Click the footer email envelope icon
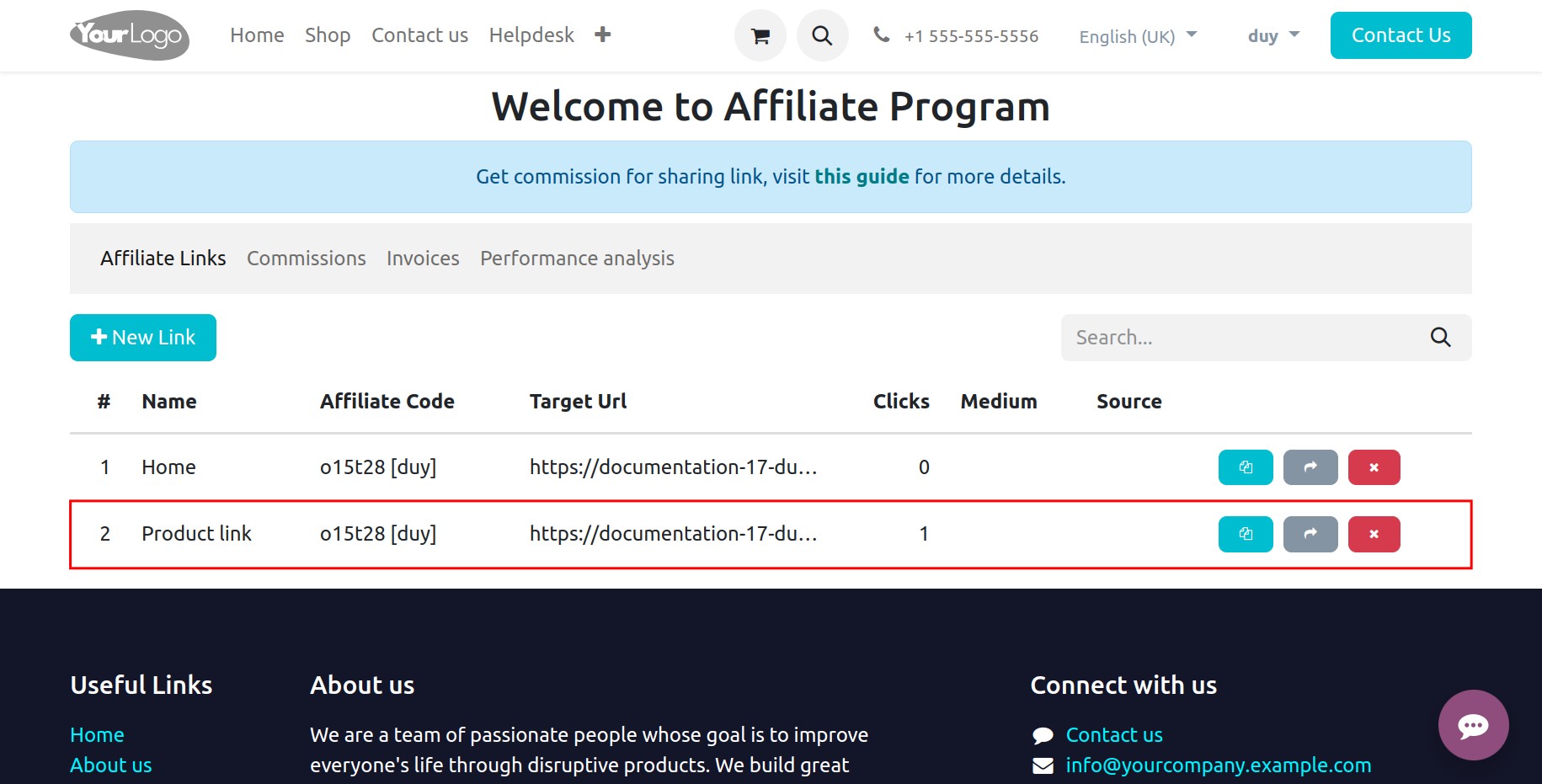 (x=1043, y=765)
